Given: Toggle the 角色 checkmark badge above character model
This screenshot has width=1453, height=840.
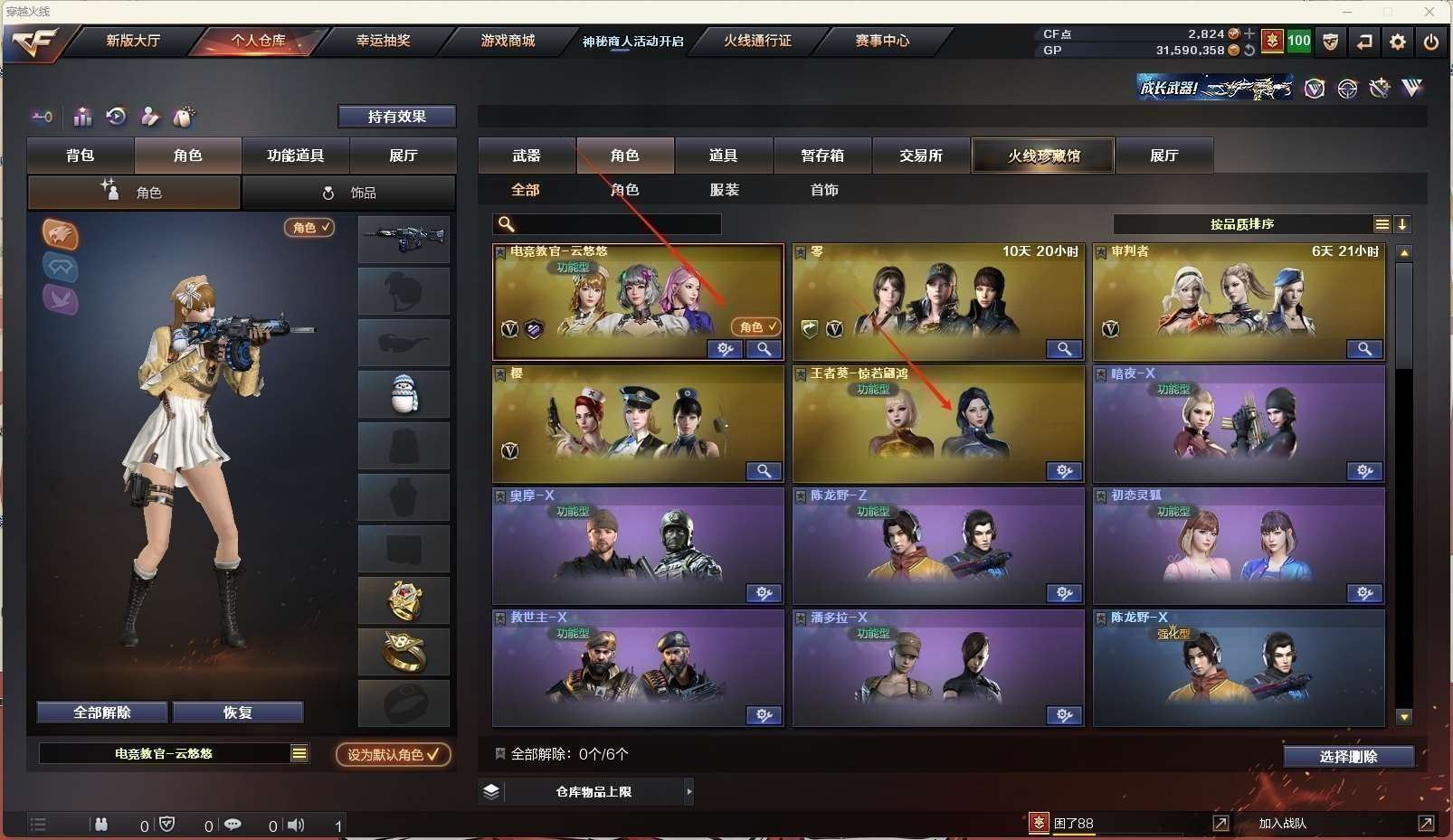Looking at the screenshot, I should [309, 228].
